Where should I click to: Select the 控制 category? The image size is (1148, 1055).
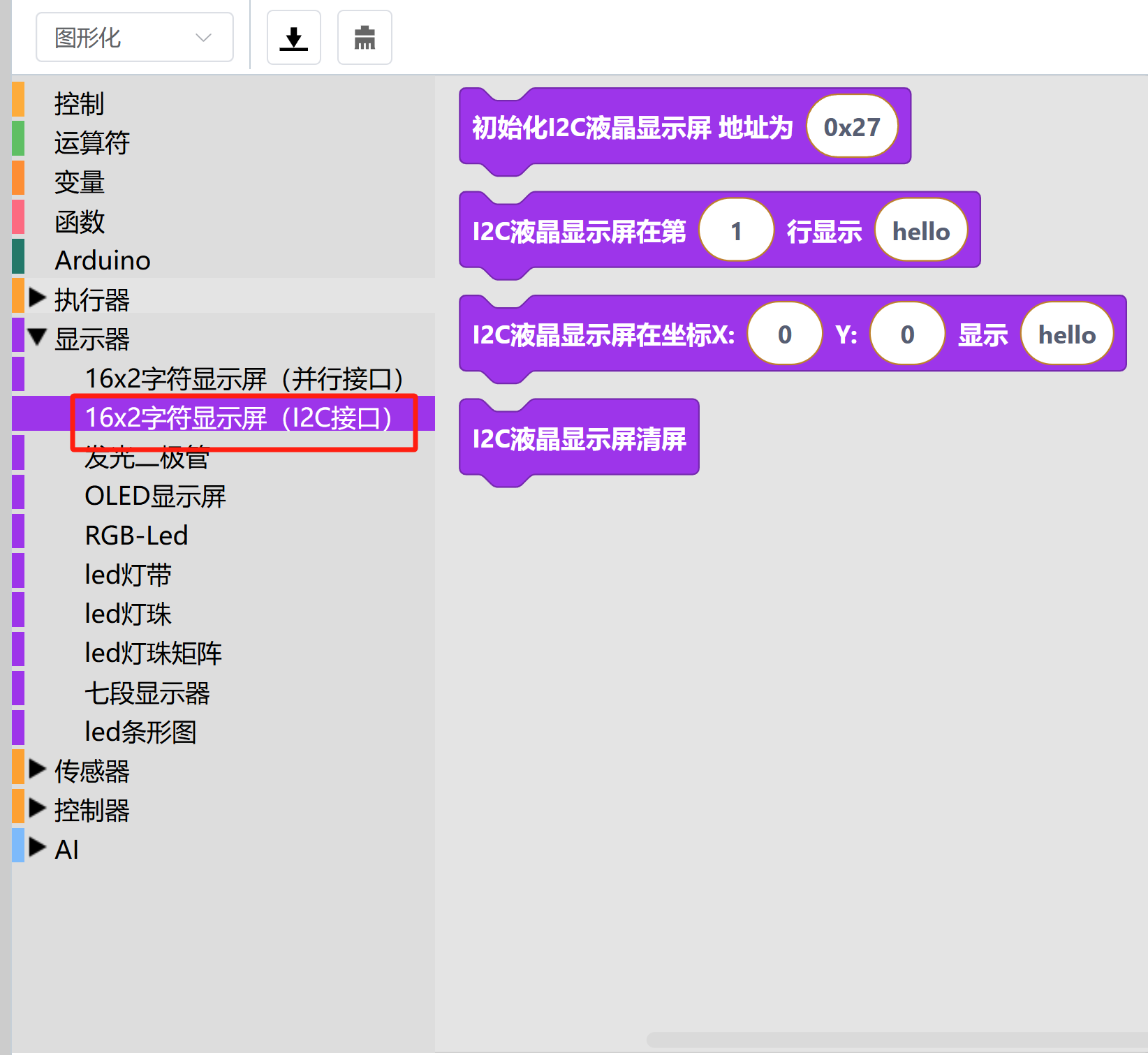(79, 103)
